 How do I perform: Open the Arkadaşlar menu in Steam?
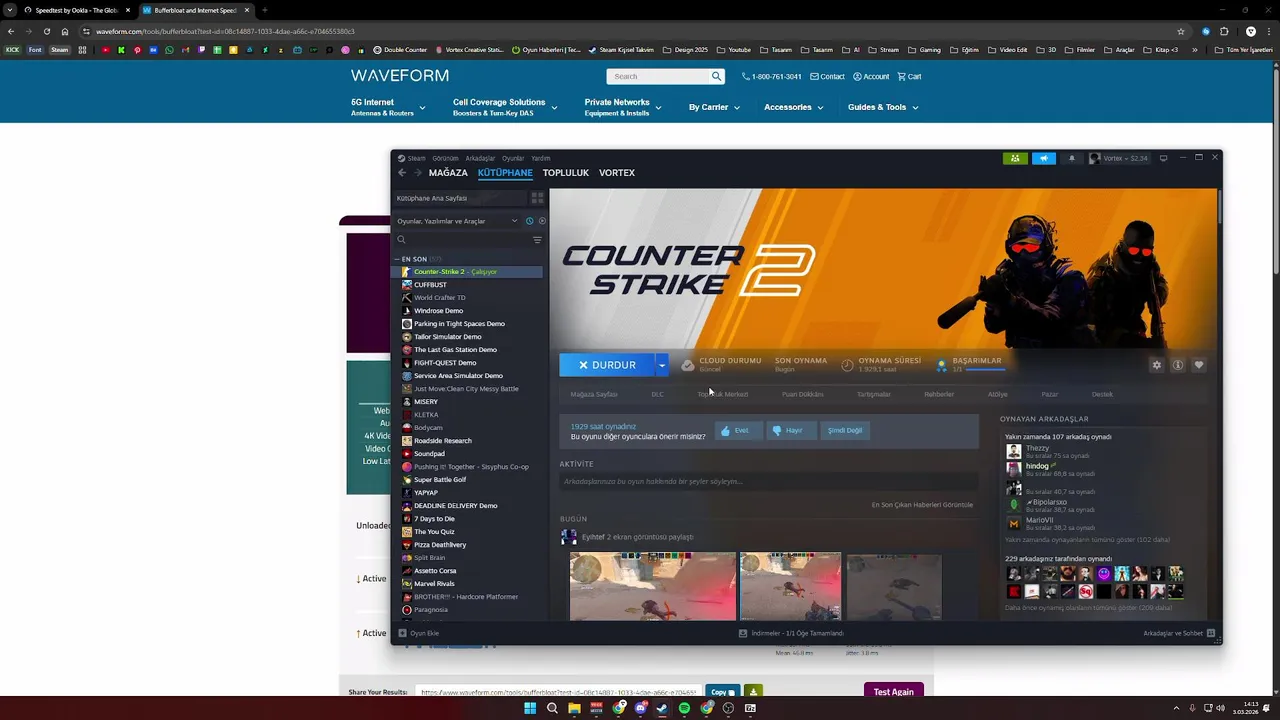(x=480, y=158)
